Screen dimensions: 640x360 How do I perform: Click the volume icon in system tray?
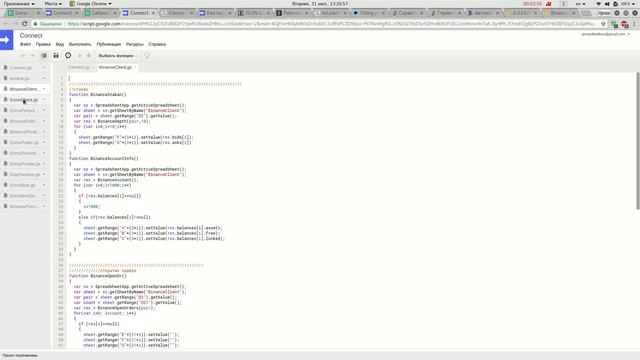pos(607,4)
